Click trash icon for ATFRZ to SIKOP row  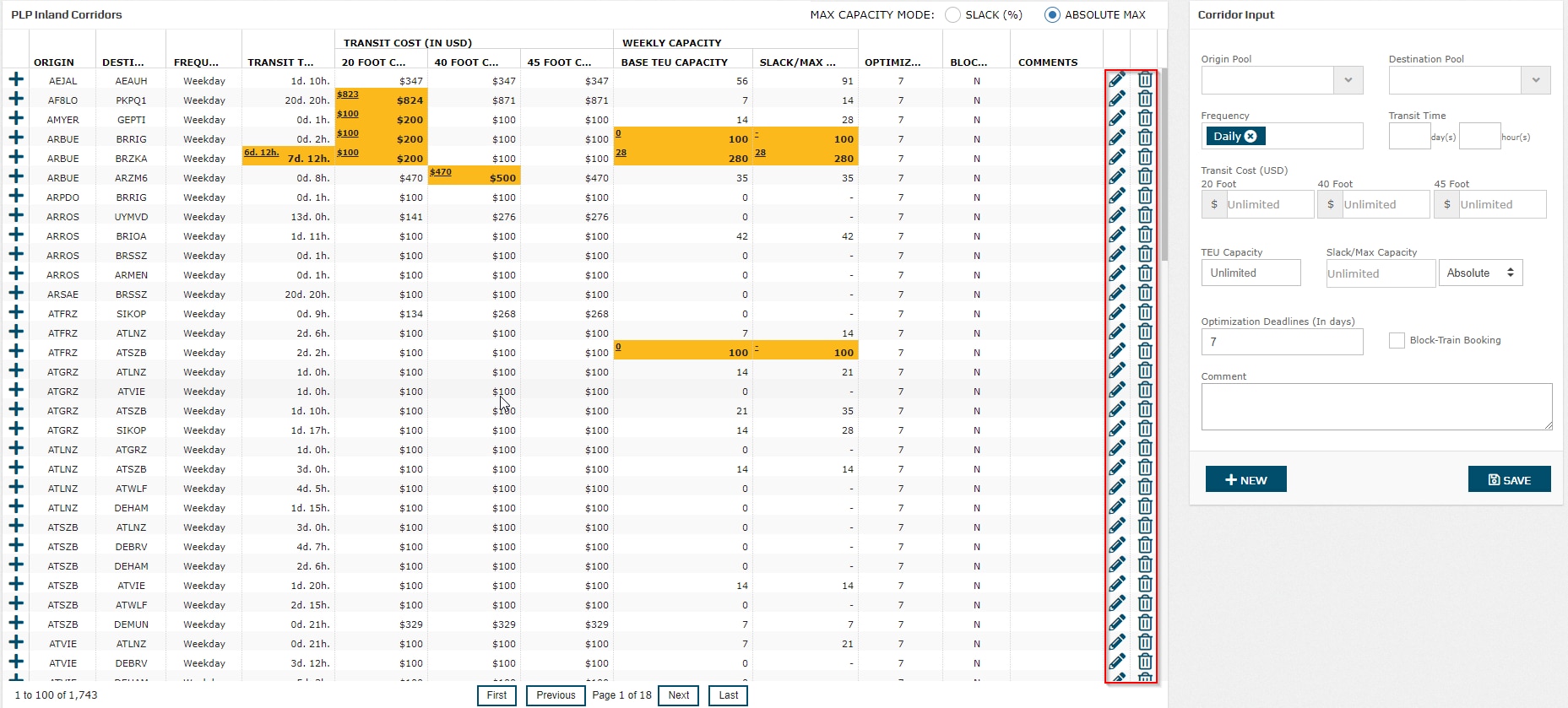point(1145,313)
